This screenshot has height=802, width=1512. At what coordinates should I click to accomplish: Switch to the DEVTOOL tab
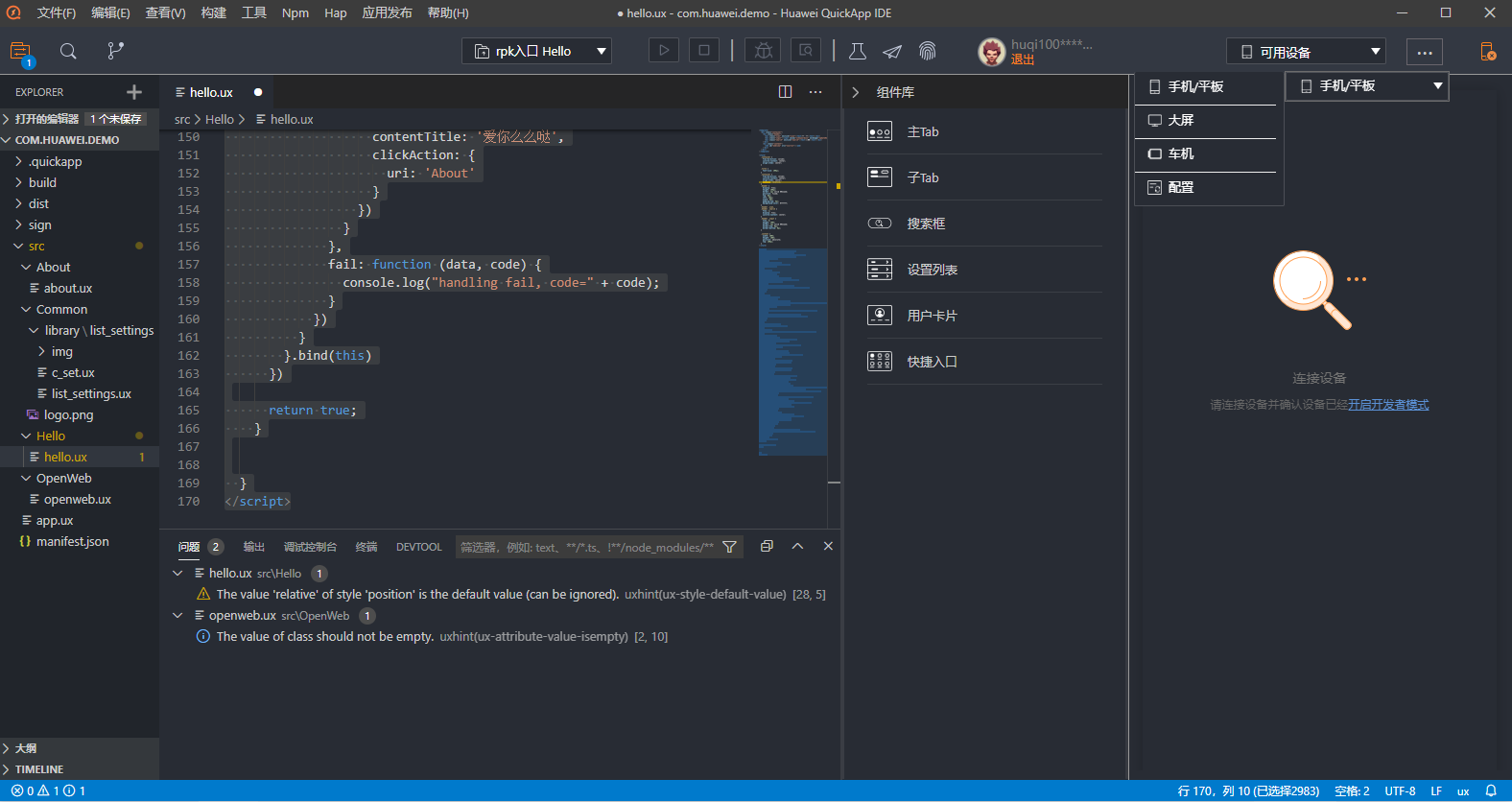point(419,547)
